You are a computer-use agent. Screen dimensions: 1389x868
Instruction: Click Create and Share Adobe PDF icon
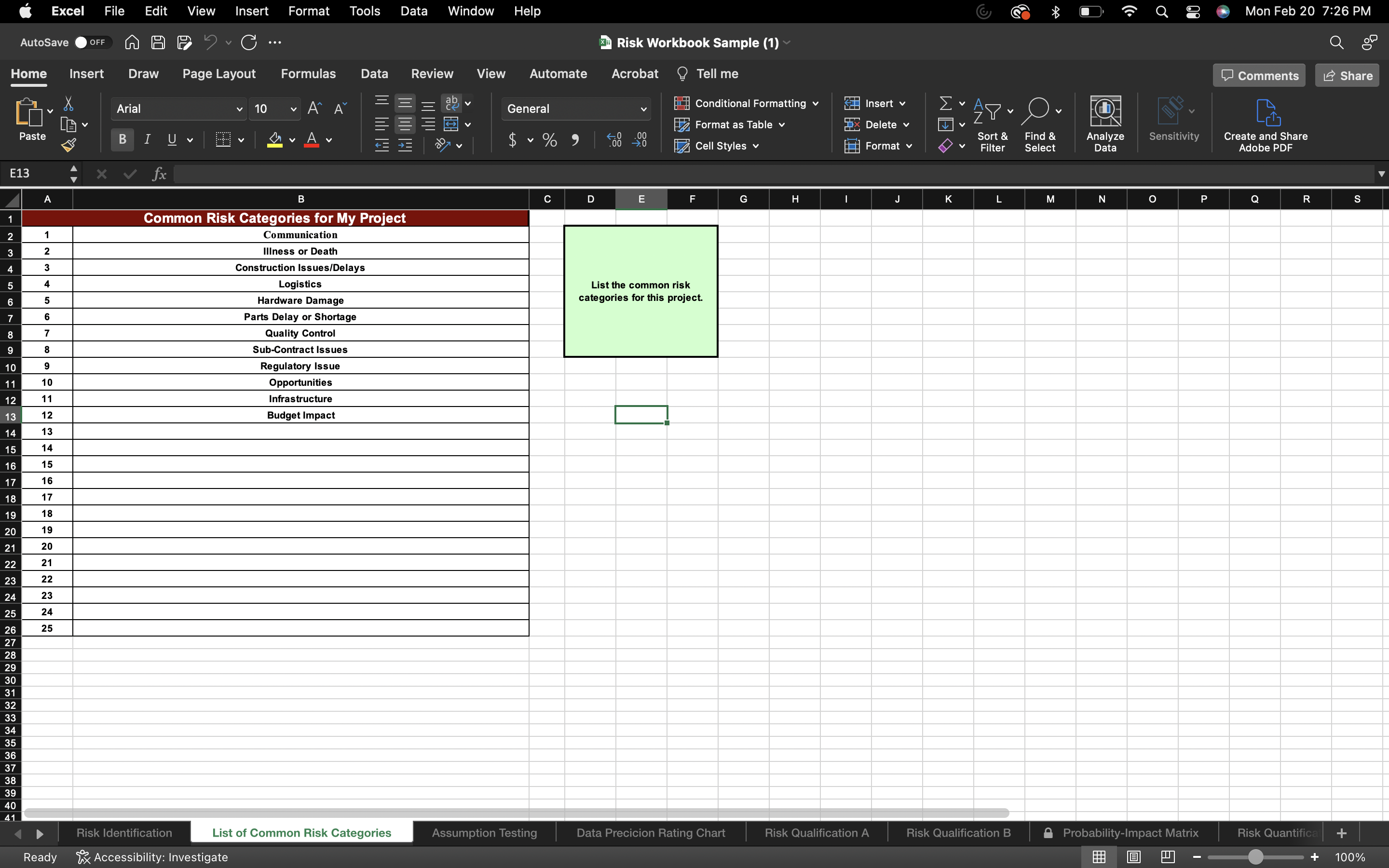coord(1268,112)
